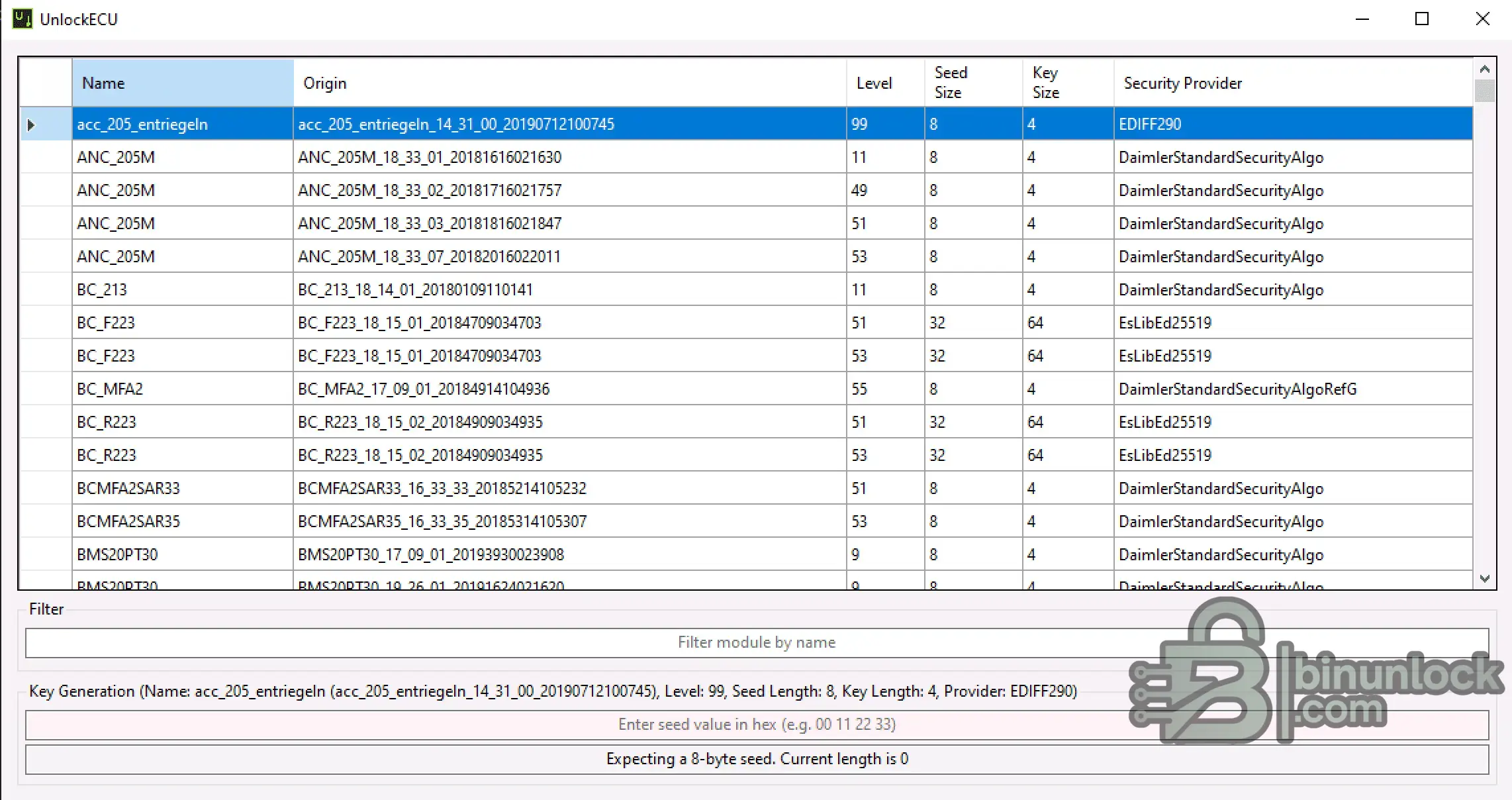The height and width of the screenshot is (800, 1512).
Task: Click the 'Expecting a 8-byte seed' output box
Action: tap(757, 759)
